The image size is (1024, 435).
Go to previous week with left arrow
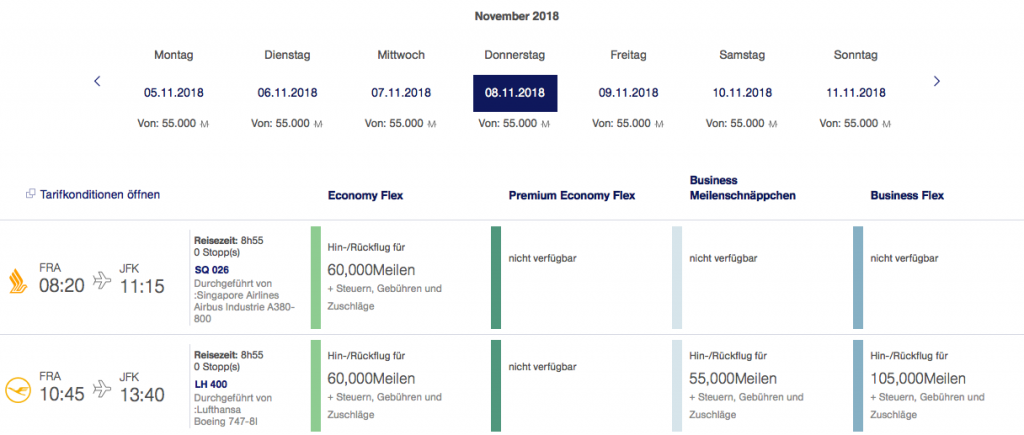coord(97,81)
